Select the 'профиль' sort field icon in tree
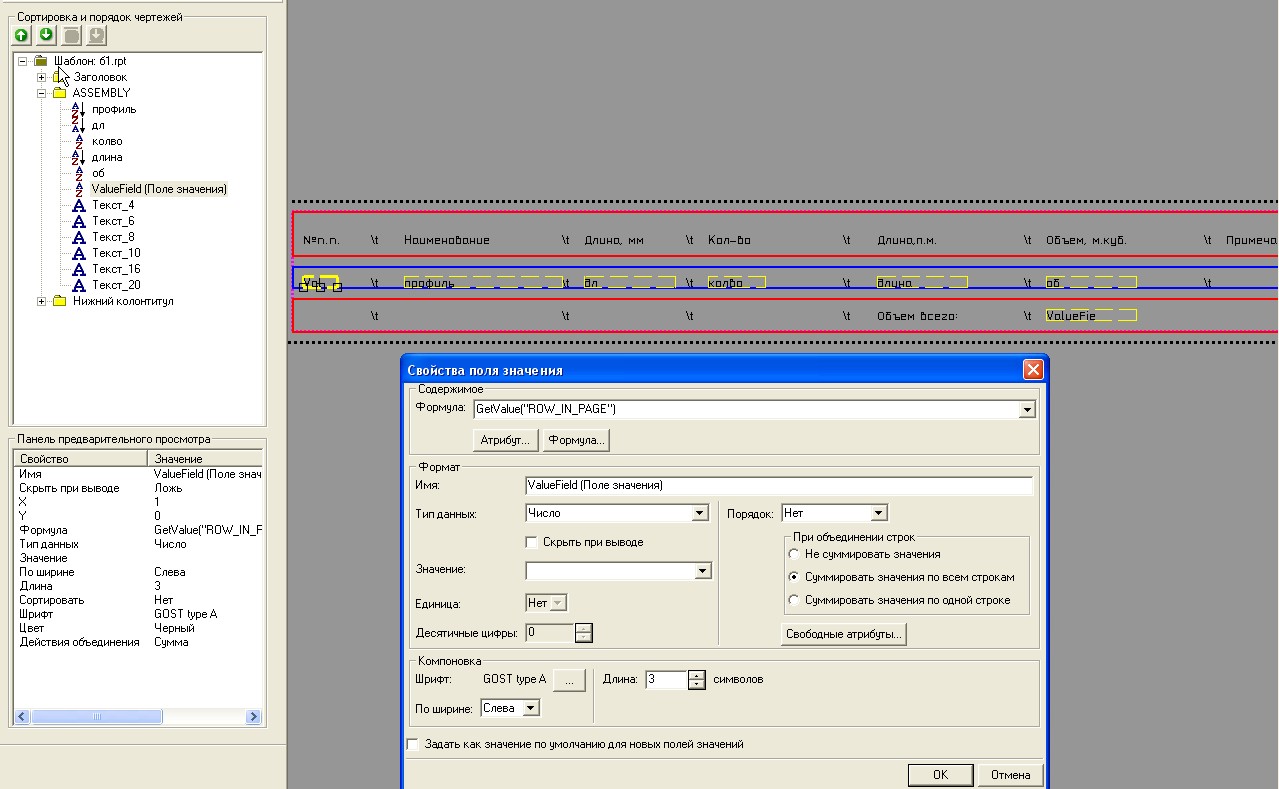This screenshot has height=789, width=1279. 79,109
